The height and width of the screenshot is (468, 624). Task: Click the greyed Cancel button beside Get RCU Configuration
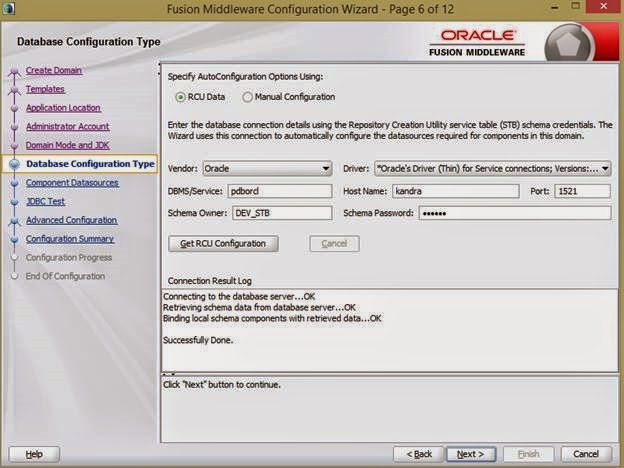coord(334,244)
